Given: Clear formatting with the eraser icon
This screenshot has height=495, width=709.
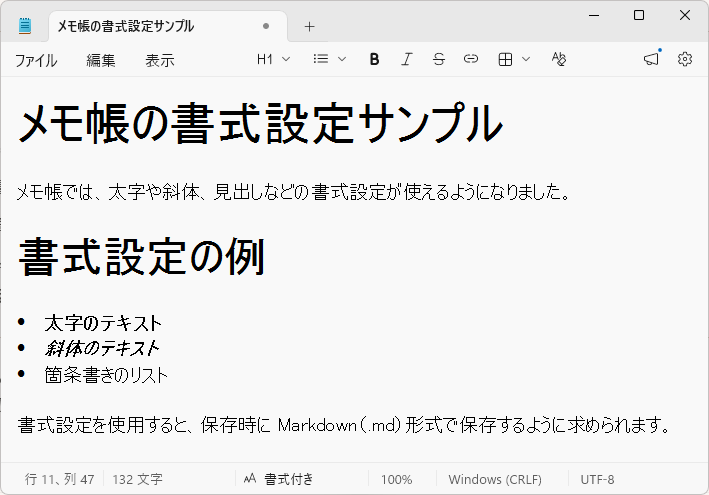Looking at the screenshot, I should 559,59.
